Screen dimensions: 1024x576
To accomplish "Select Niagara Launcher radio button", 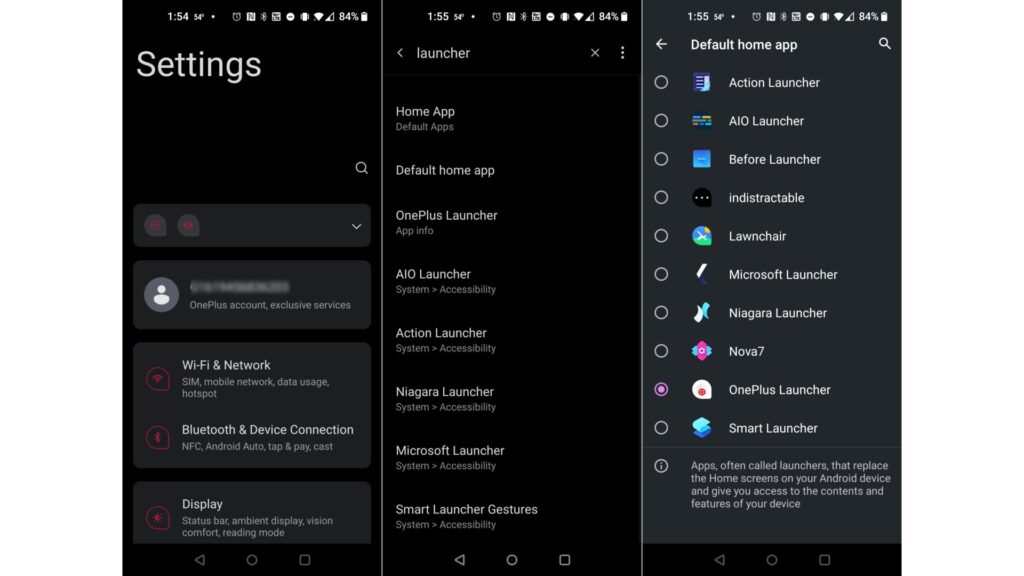I will 661,313.
